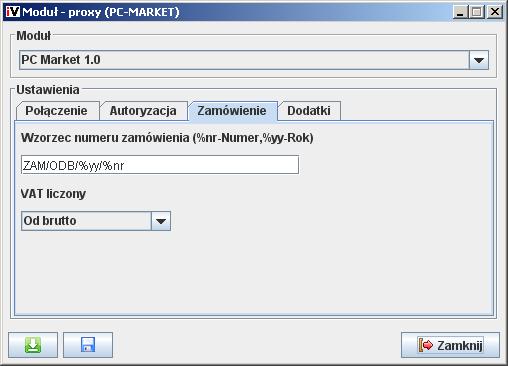Maximize the Moduł - proxy window
The width and height of the screenshot is (508, 366).
pyautogui.click(x=476, y=12)
